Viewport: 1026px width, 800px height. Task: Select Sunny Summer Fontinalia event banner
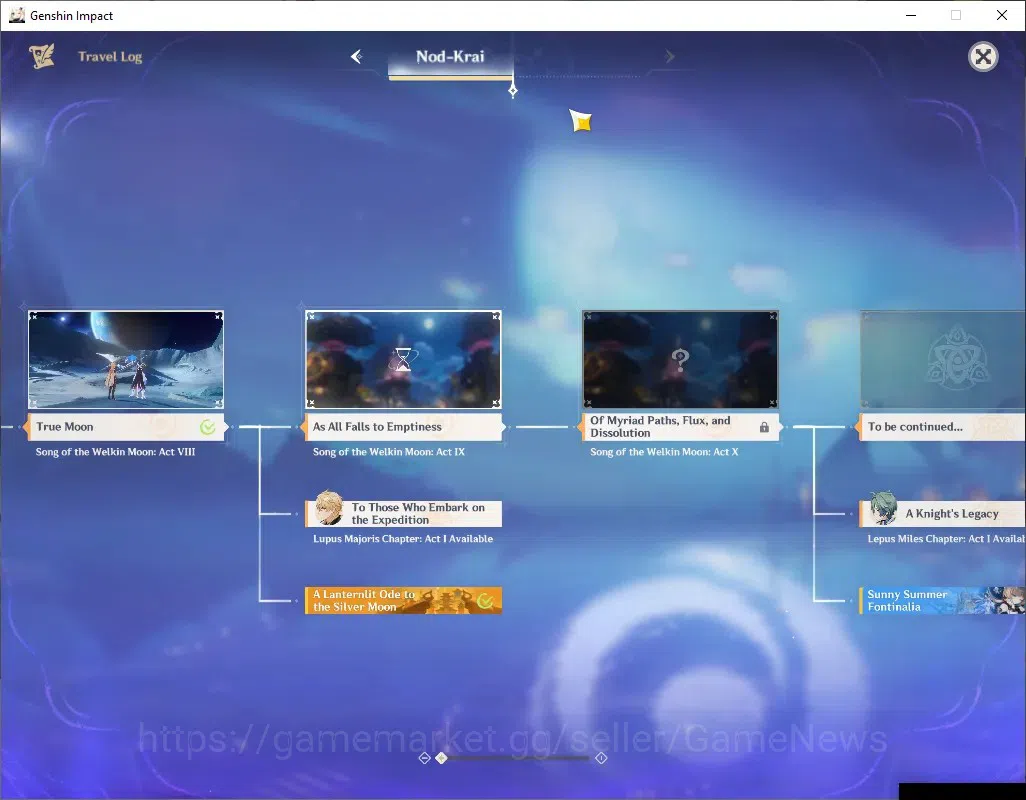click(942, 600)
